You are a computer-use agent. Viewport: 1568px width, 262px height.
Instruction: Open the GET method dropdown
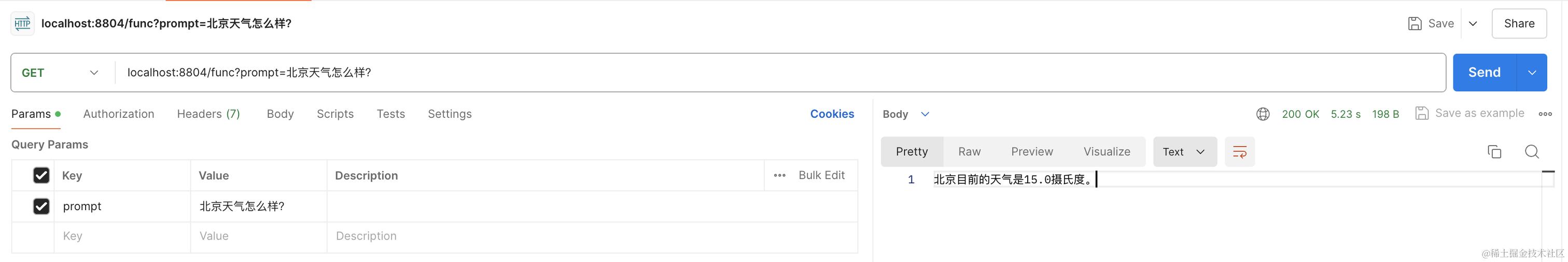point(61,73)
